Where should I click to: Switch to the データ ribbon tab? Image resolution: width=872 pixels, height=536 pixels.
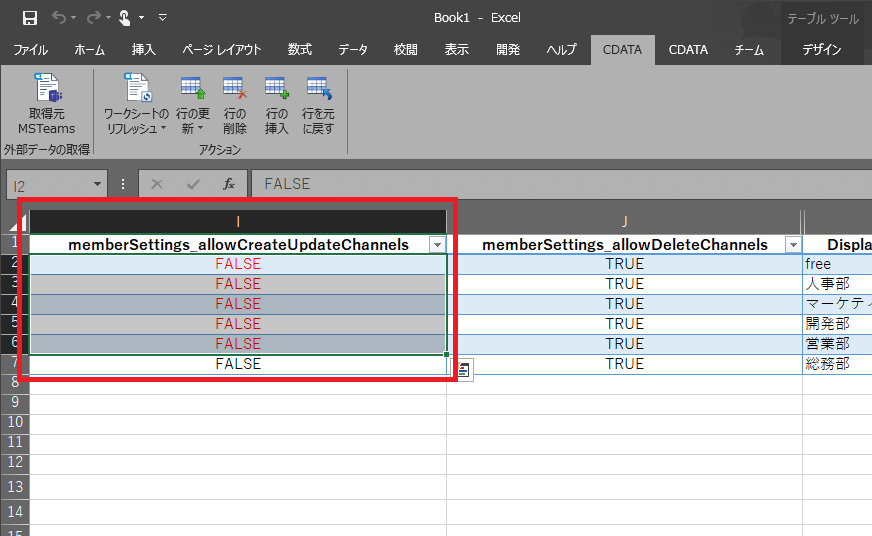pyautogui.click(x=353, y=49)
